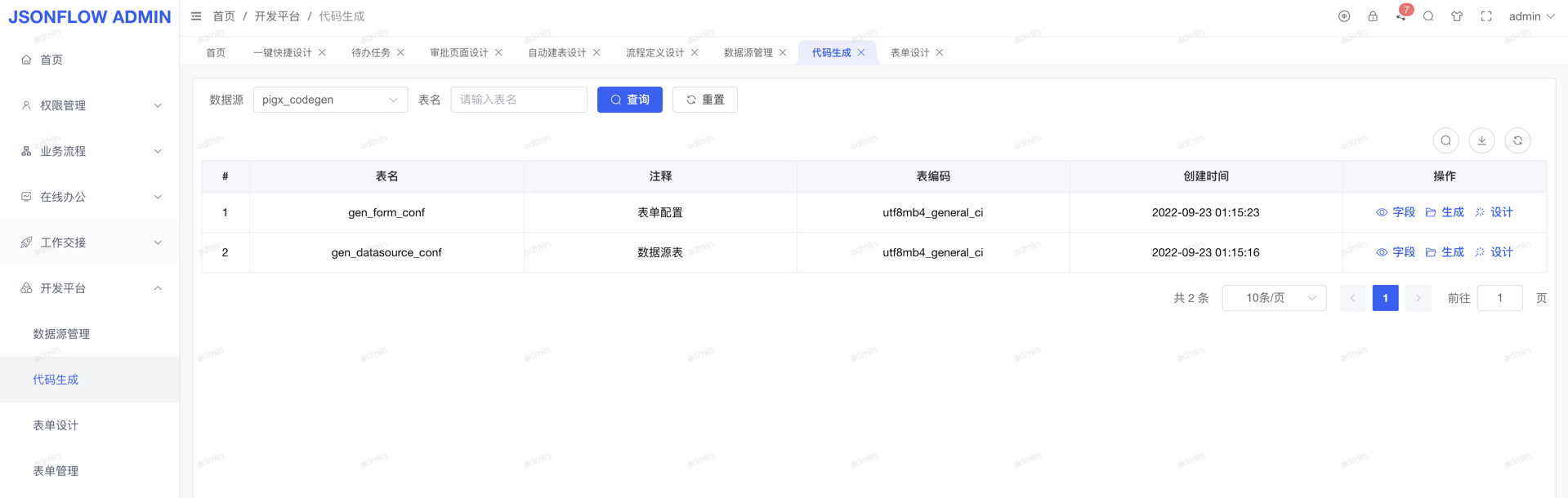
Task: Refresh the table with round refresh icon
Action: [1517, 140]
